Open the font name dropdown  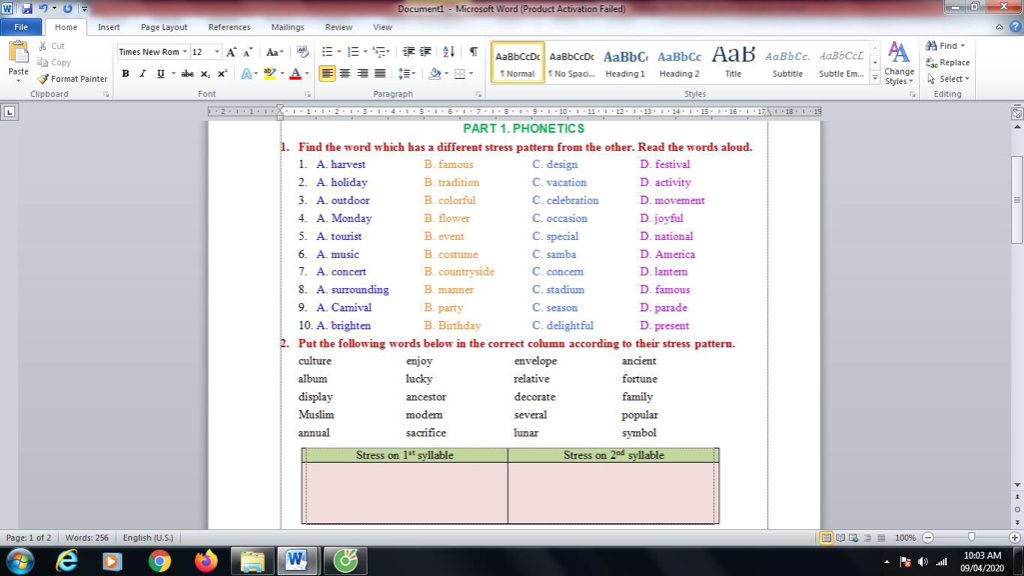click(185, 52)
